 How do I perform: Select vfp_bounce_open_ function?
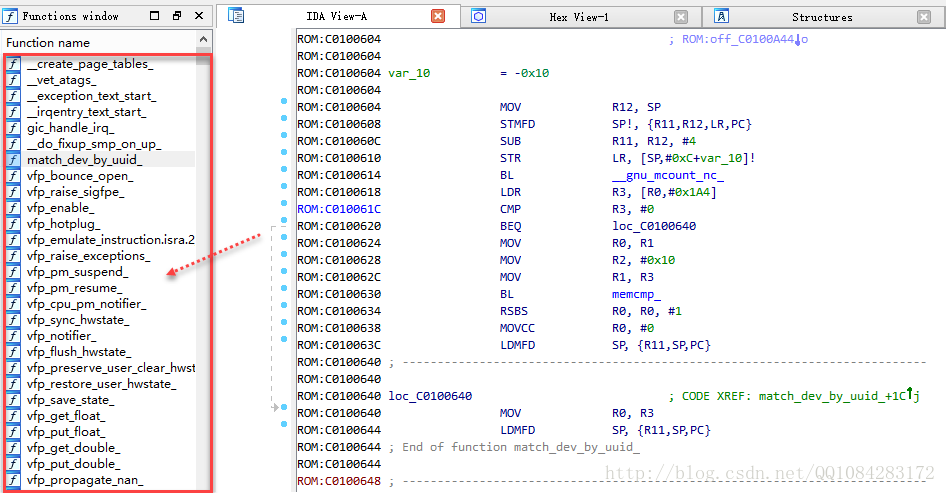80,176
